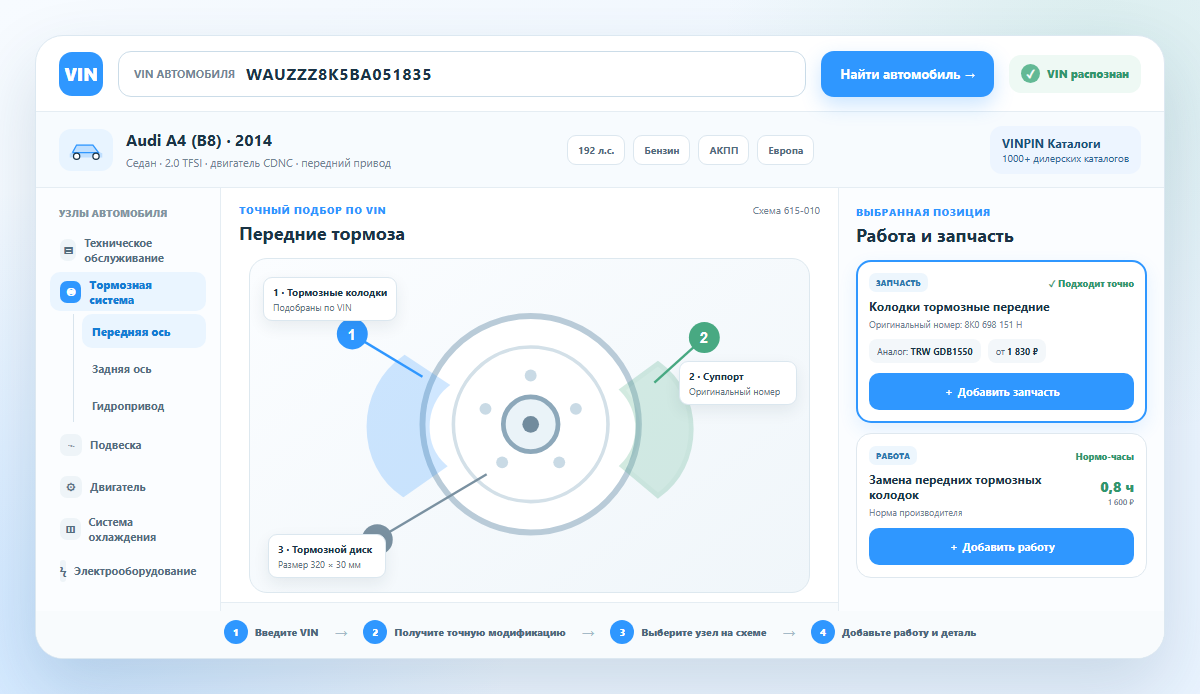Open VINPIN Каталоги card
This screenshot has height=694, width=1200.
pos(1065,150)
